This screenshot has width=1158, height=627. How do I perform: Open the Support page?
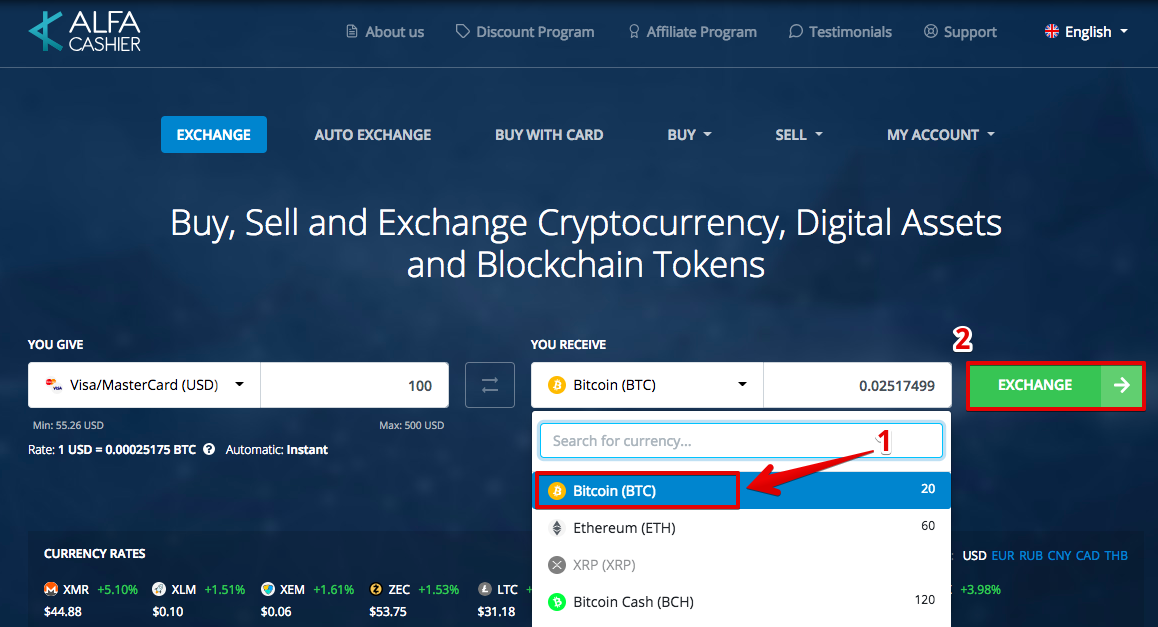[960, 32]
